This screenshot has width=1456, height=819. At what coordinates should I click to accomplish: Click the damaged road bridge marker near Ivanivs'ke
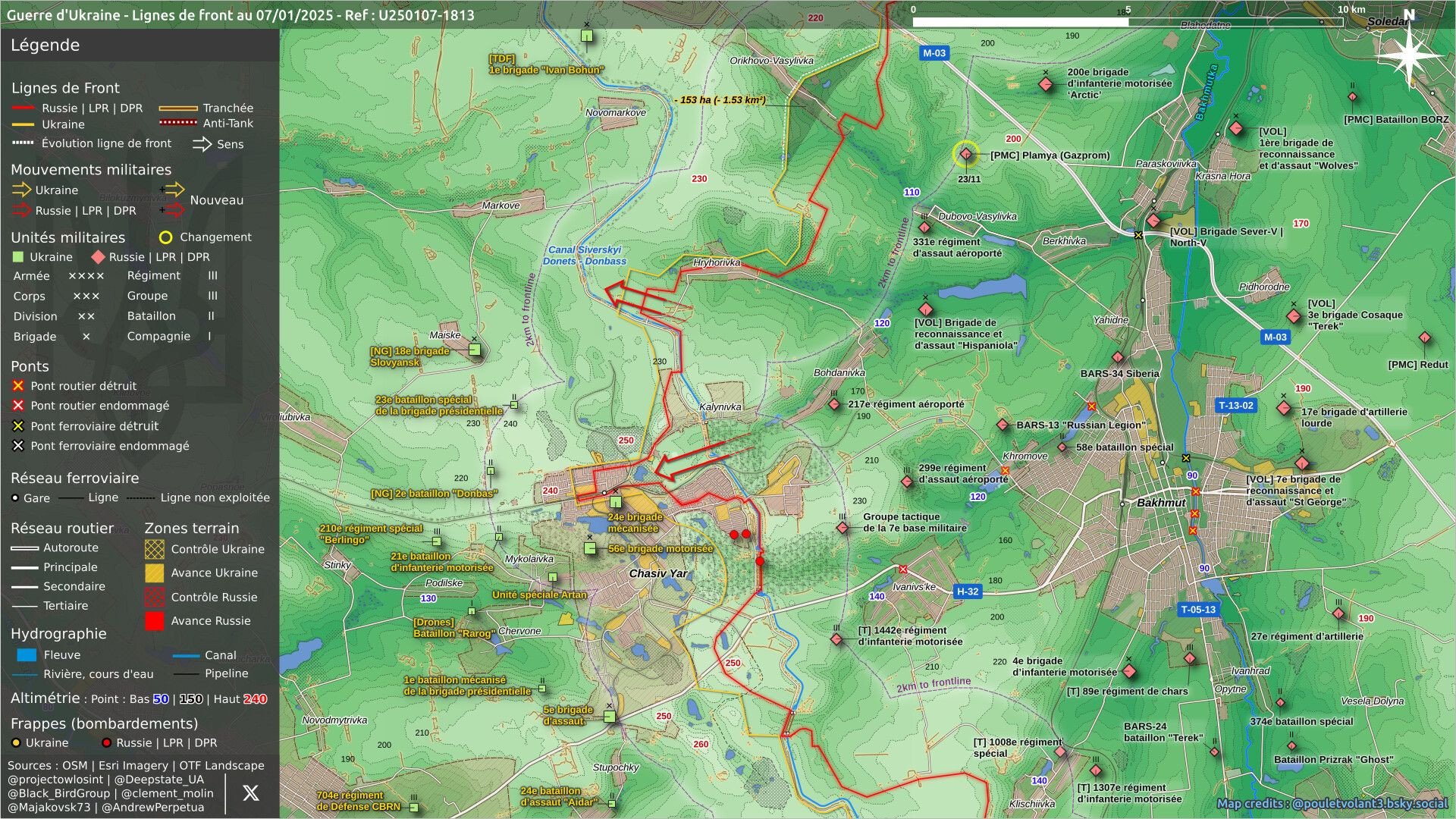point(902,569)
